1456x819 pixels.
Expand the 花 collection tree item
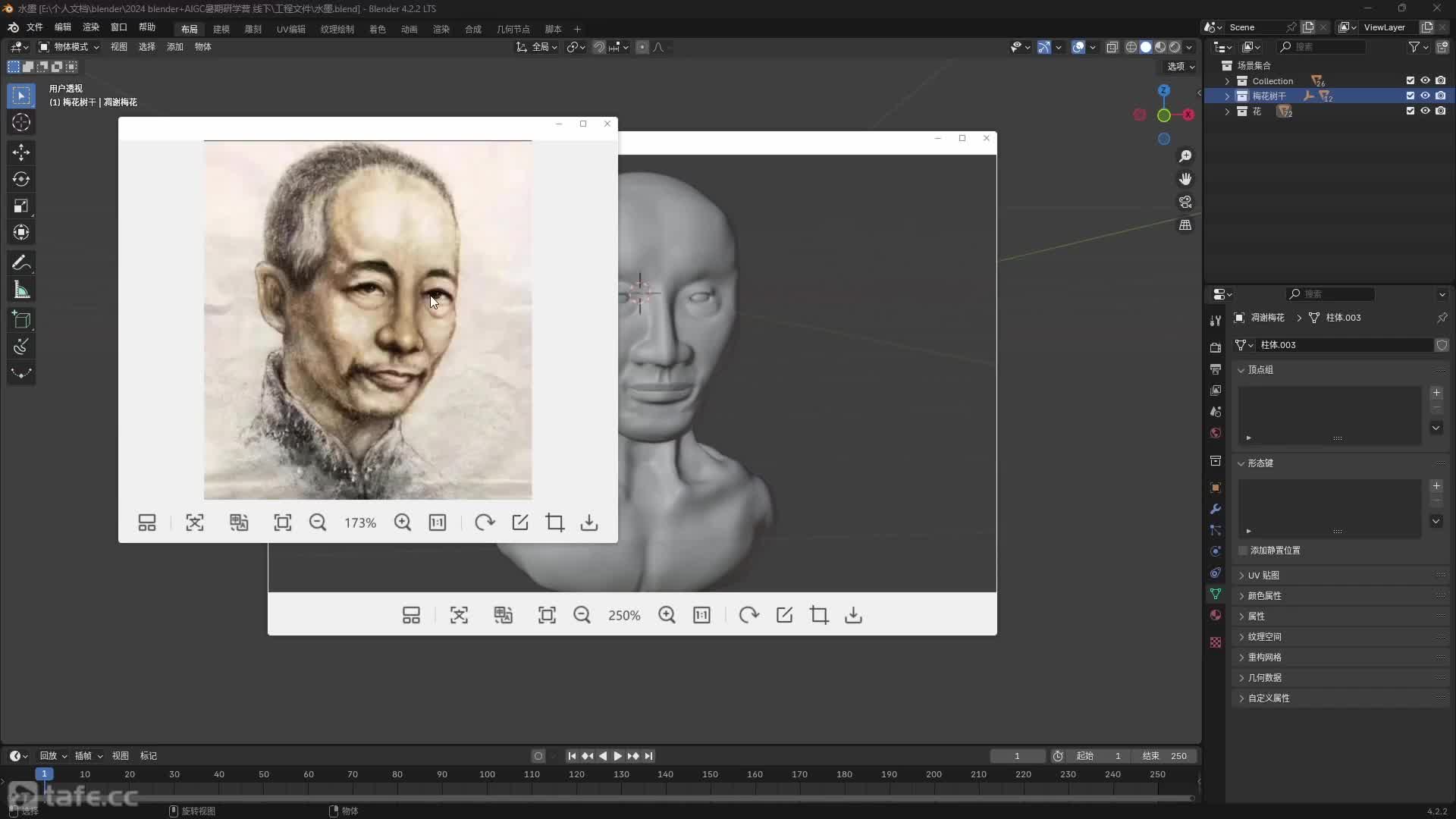coord(1228,111)
